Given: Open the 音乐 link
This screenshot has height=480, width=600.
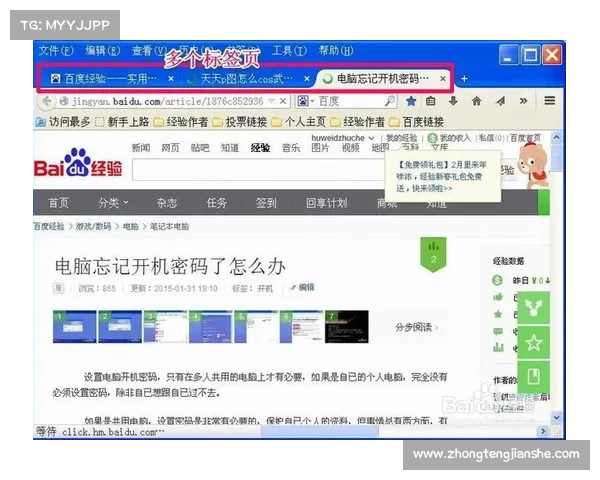Looking at the screenshot, I should tap(291, 148).
